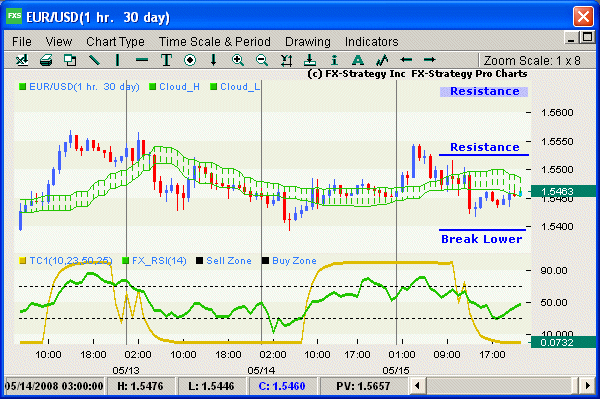This screenshot has height=399, width=600.
Task: Click the export to spreadsheet toolbar icon
Action: click(22, 60)
